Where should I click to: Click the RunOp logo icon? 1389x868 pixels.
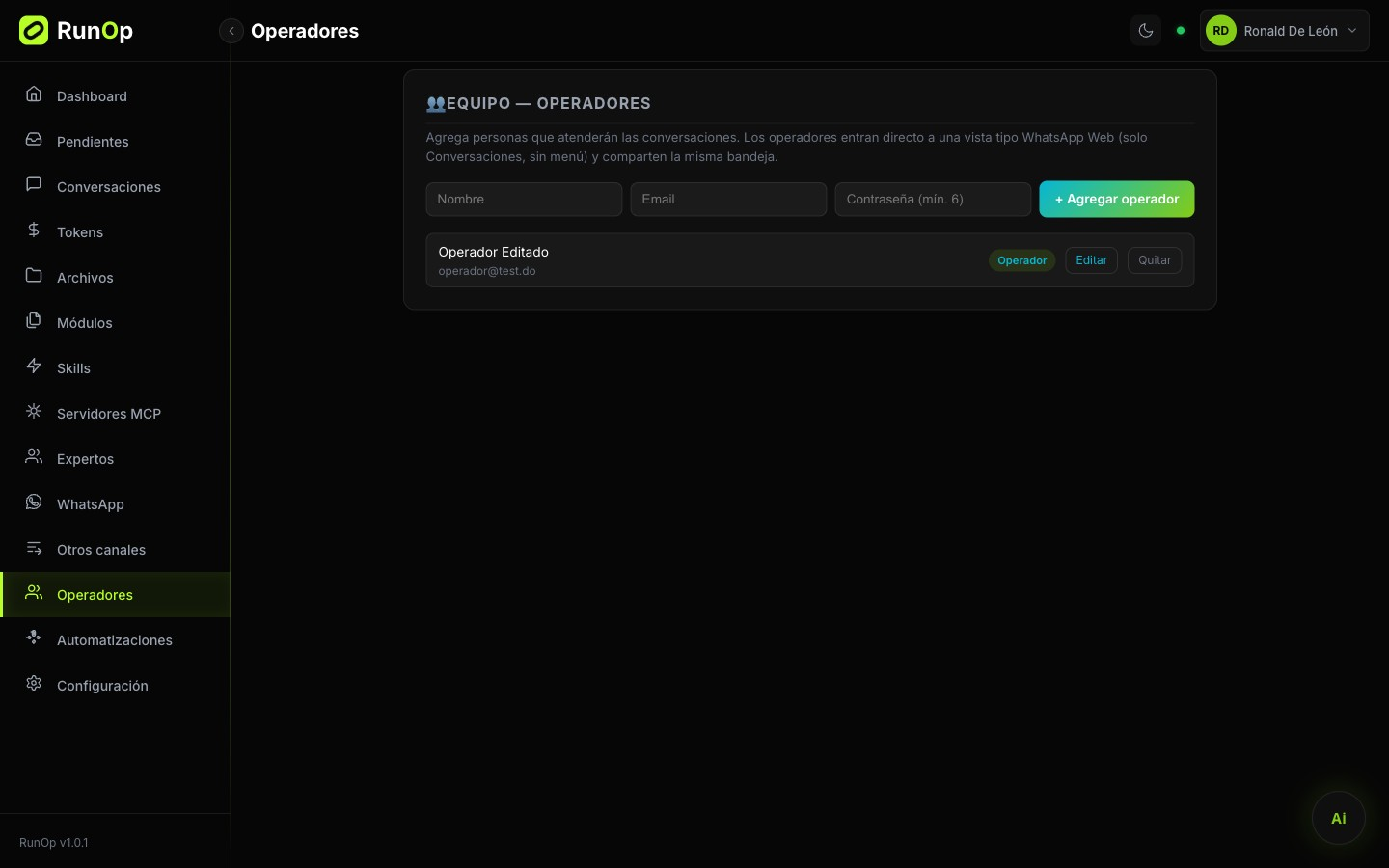point(34,31)
